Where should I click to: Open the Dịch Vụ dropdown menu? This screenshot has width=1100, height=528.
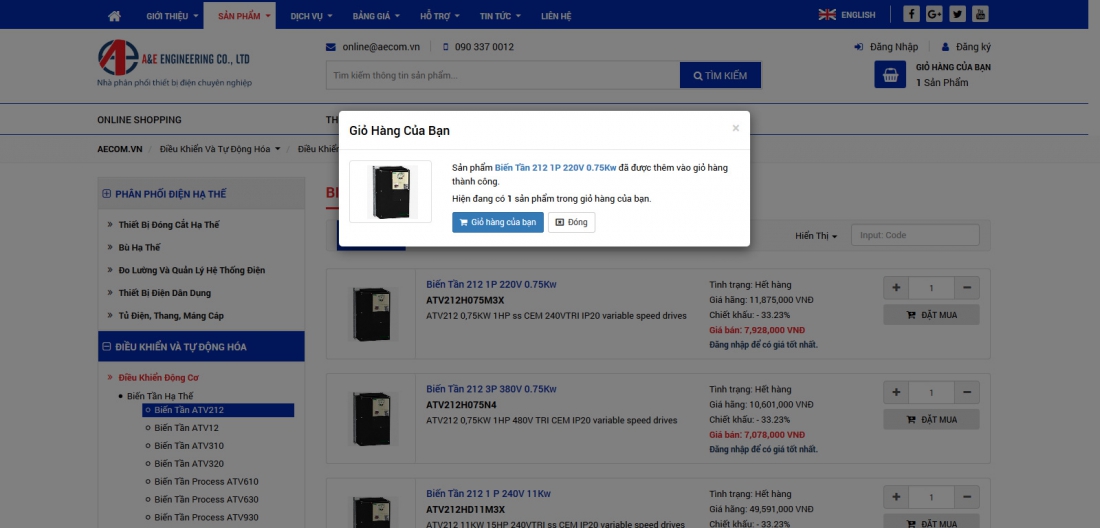click(311, 15)
